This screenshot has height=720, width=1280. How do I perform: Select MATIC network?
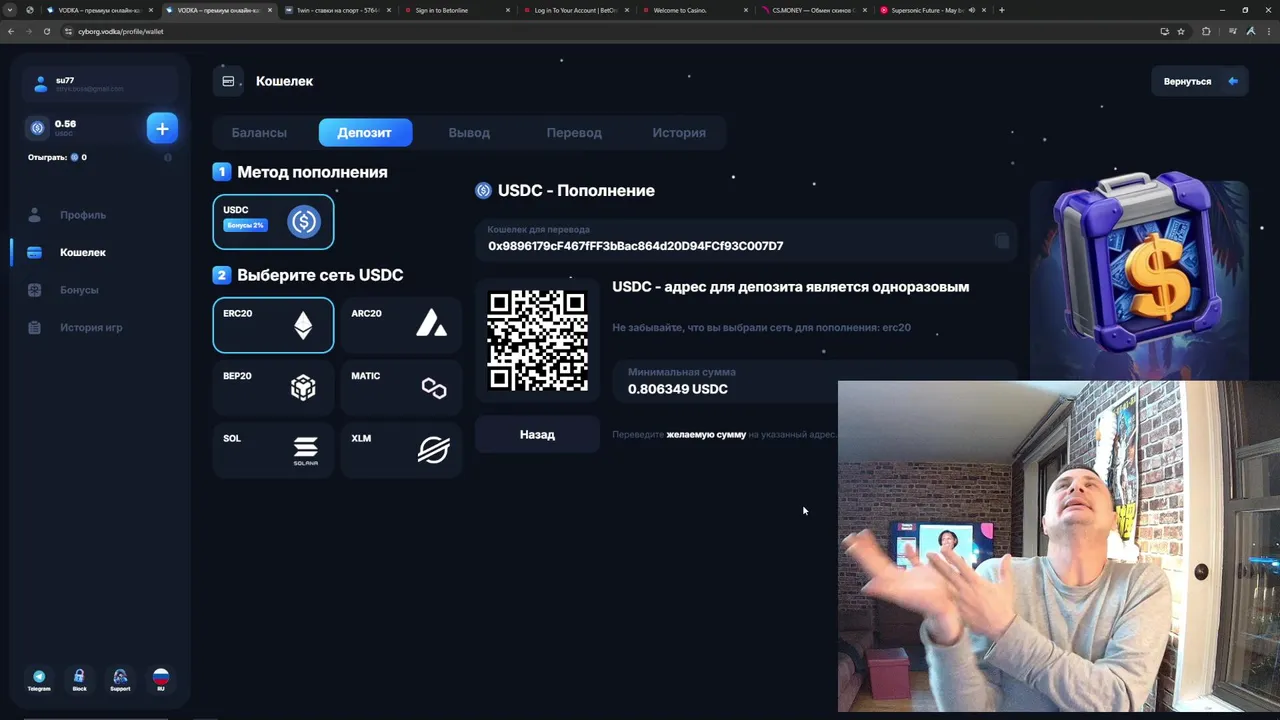coord(401,387)
